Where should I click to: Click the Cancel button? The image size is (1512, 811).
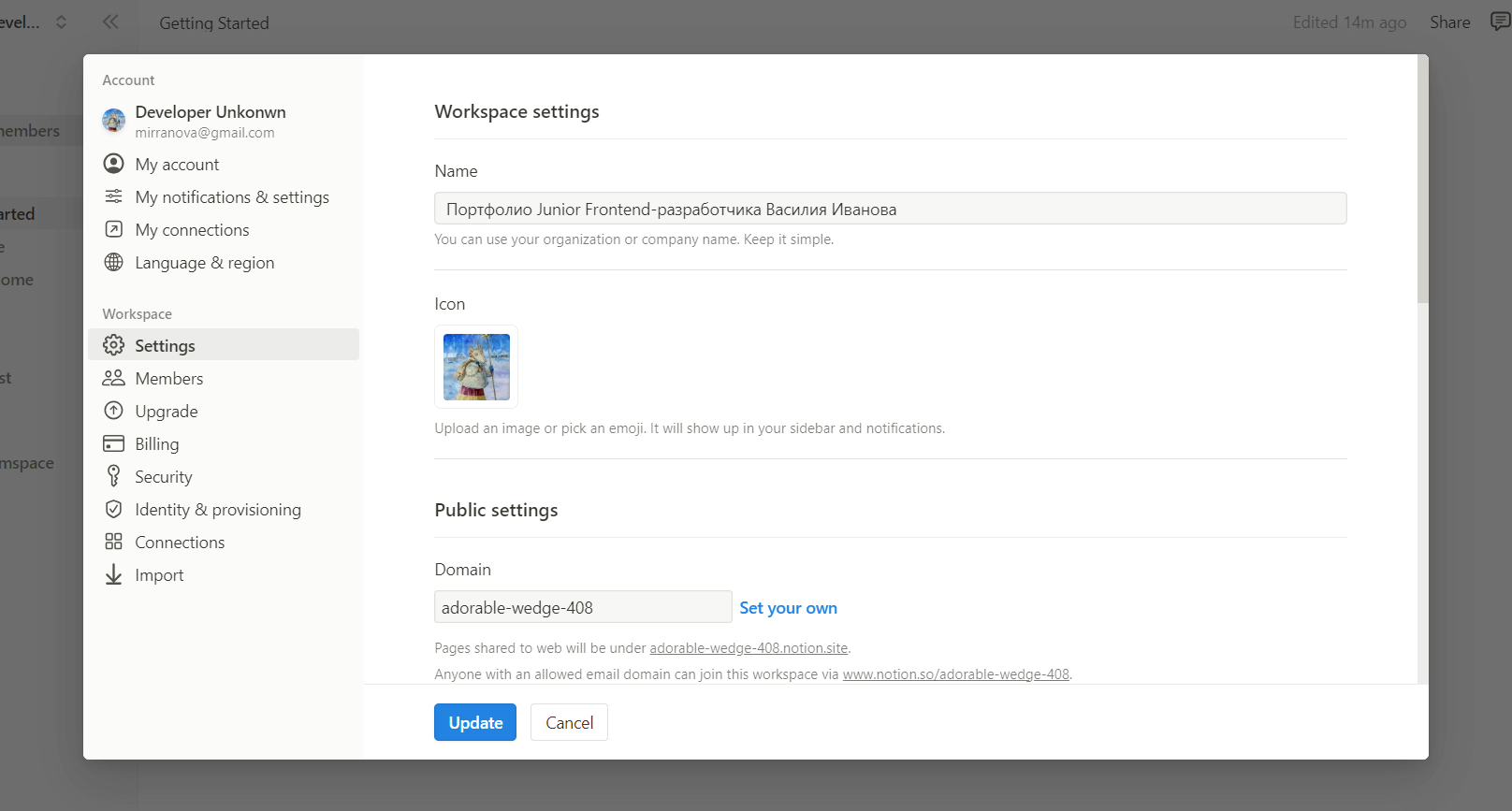pyautogui.click(x=569, y=722)
